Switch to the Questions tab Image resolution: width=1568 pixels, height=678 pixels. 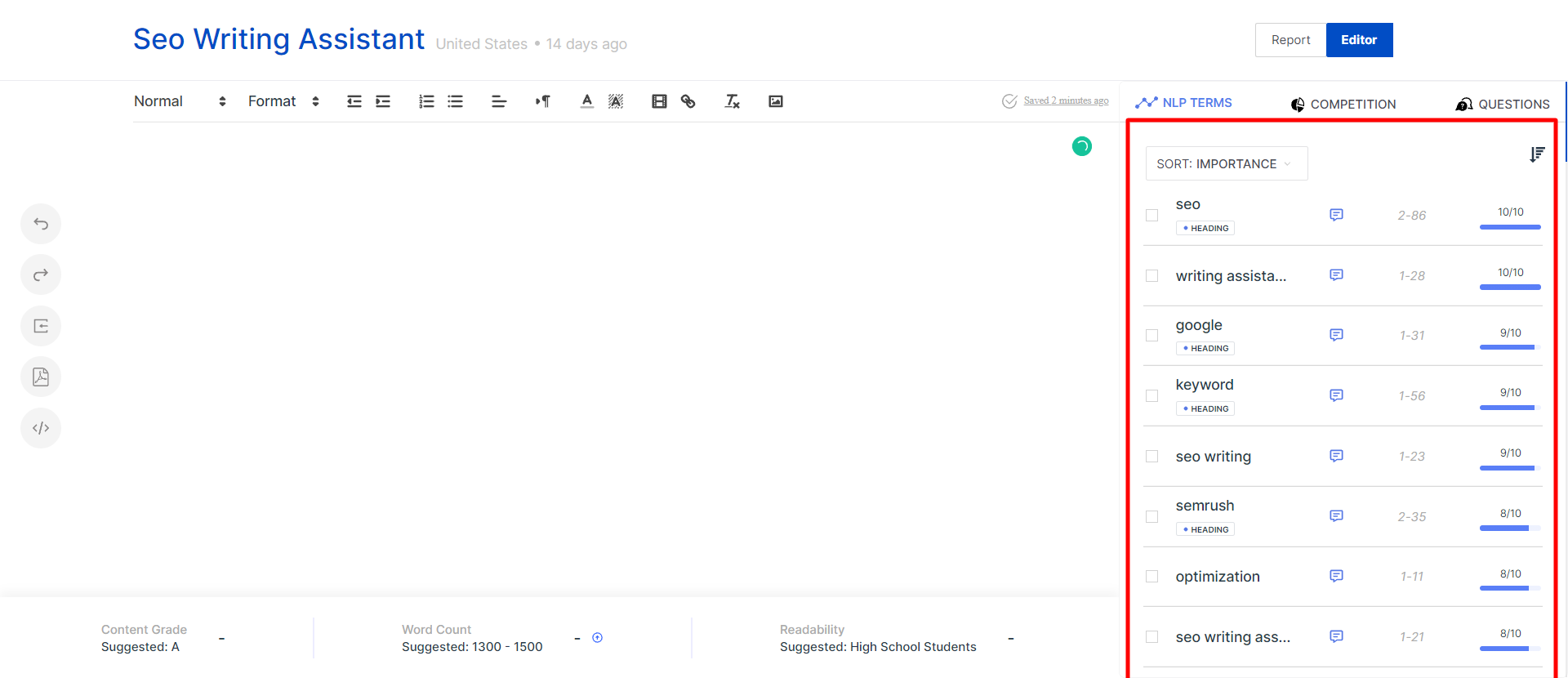point(1503,104)
